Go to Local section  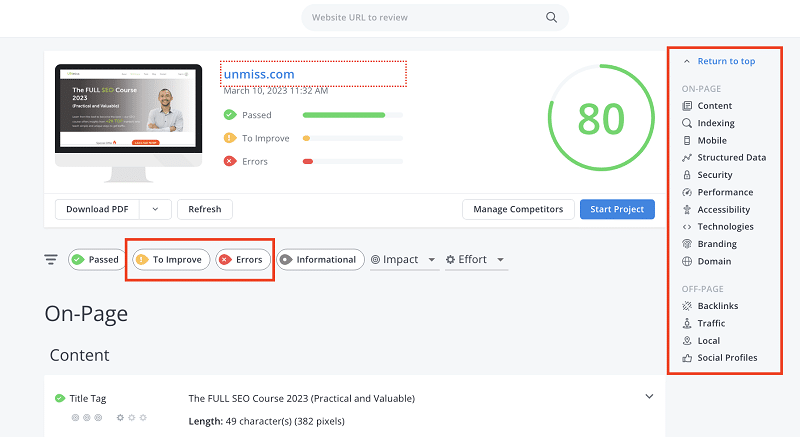[709, 341]
